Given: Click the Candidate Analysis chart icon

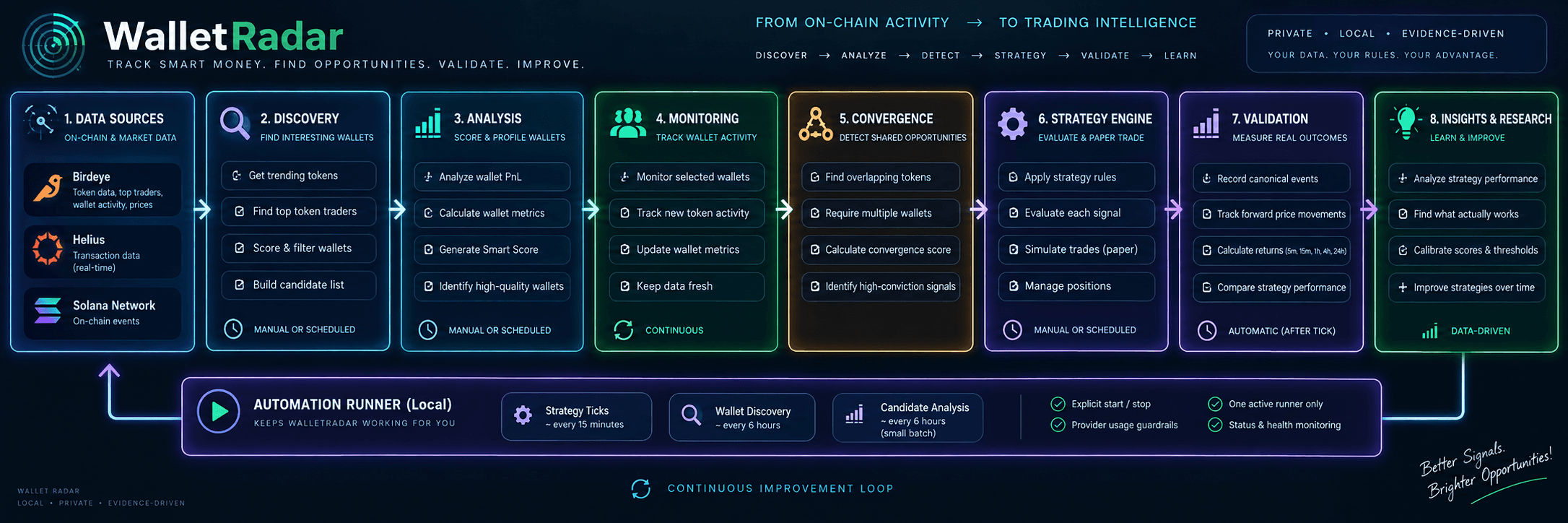Looking at the screenshot, I should coord(855,414).
